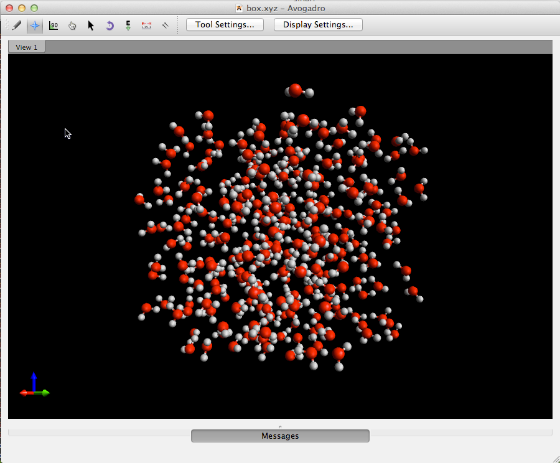Choose the Bond Centric Manipulate tool

pyautogui.click(x=53, y=25)
